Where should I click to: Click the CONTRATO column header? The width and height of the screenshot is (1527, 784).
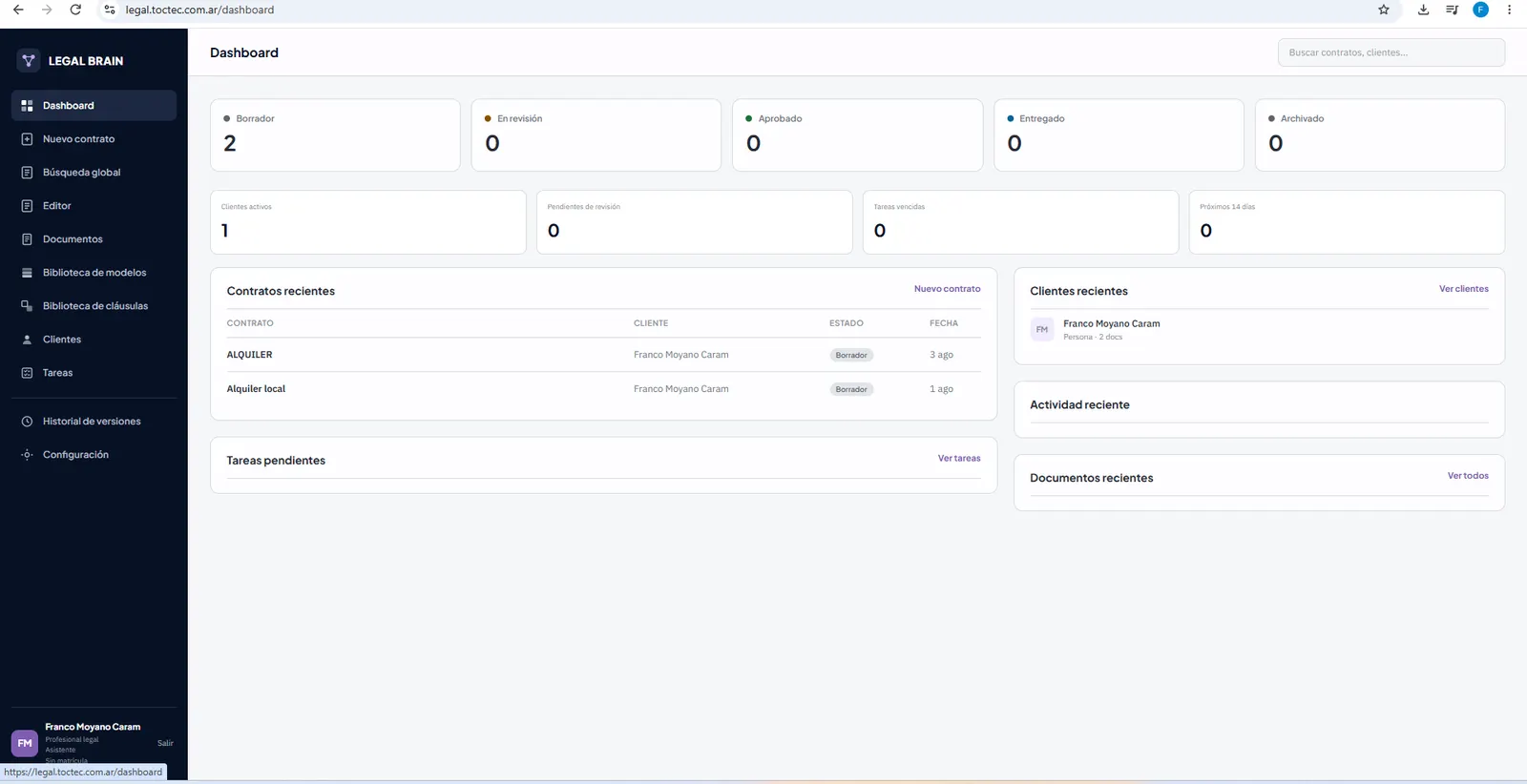(250, 323)
